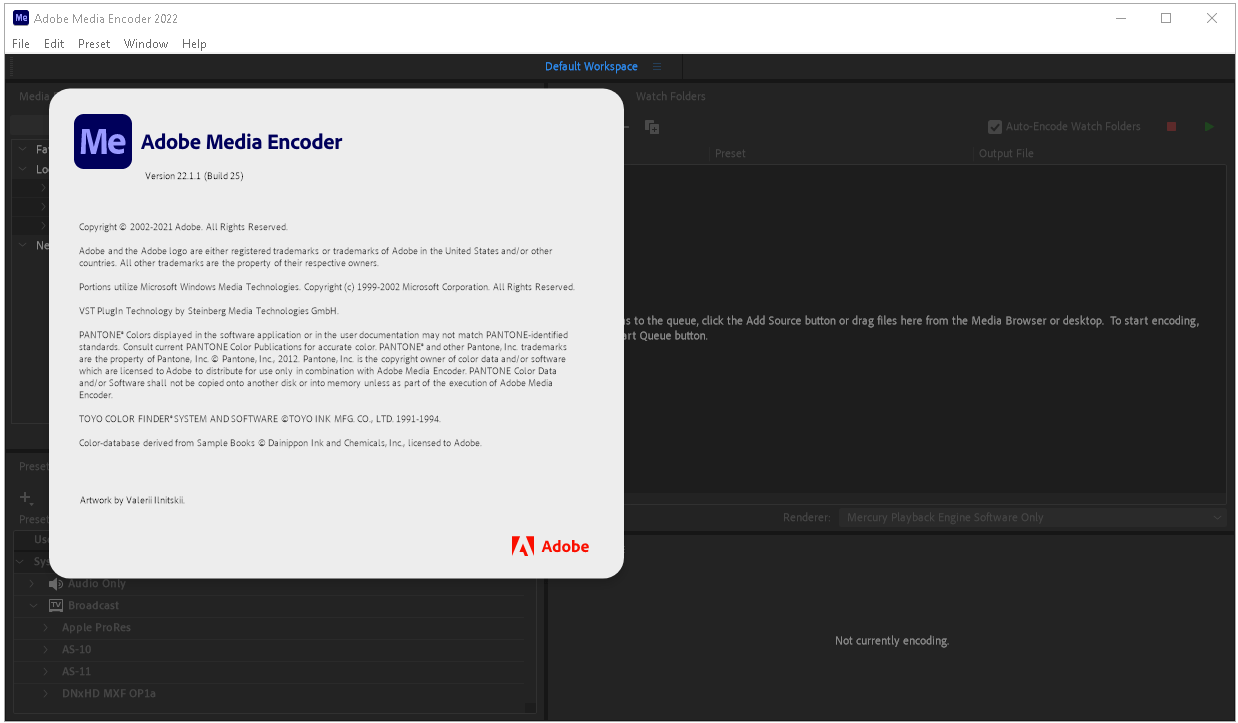Switch to the Watch Folders tab
The image size is (1238, 723).
(671, 97)
